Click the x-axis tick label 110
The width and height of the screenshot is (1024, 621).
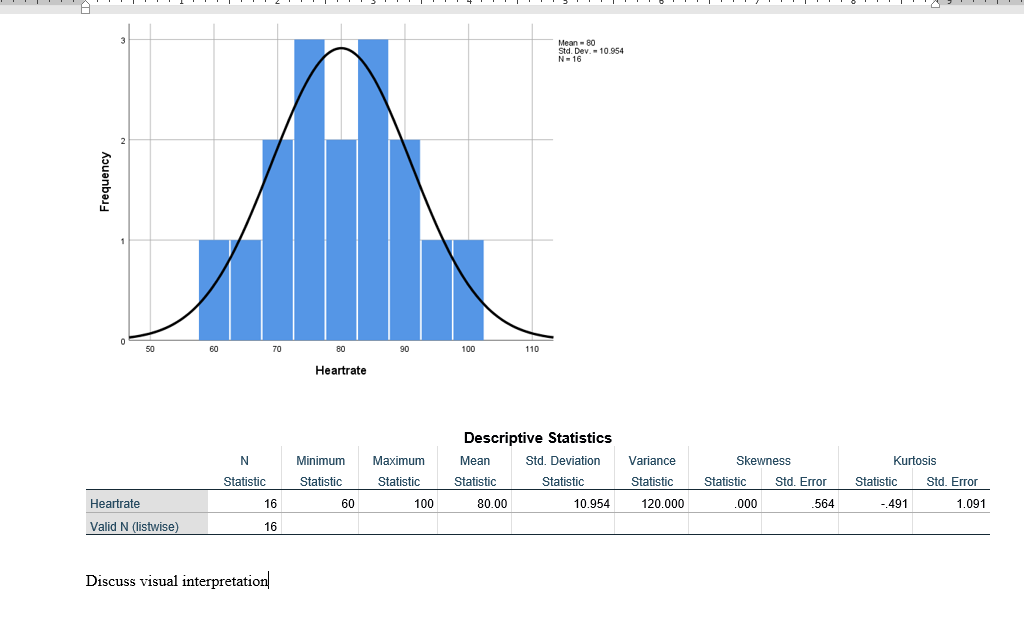532,349
